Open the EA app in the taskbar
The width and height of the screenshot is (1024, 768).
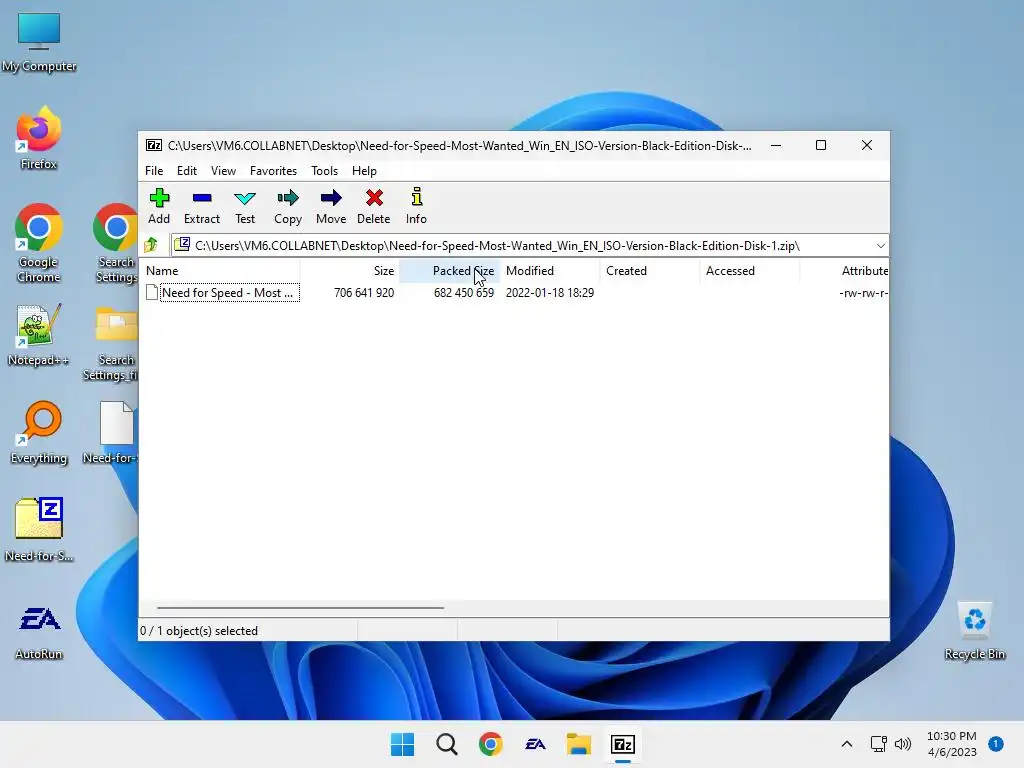[535, 744]
